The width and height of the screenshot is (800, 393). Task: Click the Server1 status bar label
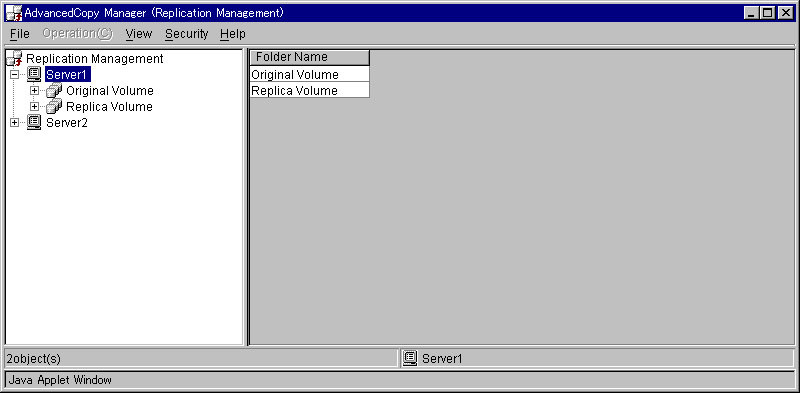pos(442,359)
